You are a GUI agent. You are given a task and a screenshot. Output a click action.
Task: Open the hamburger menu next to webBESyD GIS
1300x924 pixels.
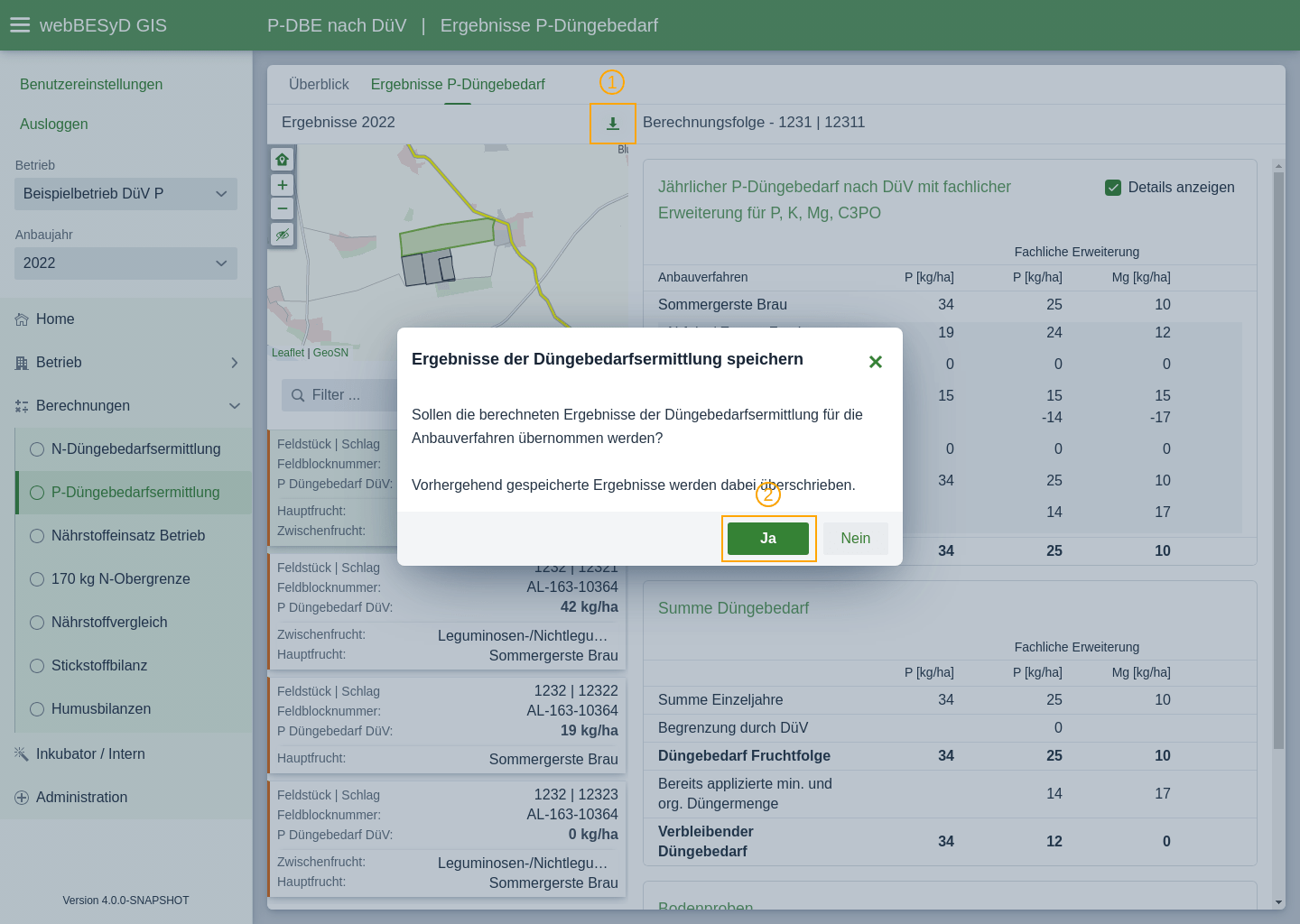coord(20,25)
